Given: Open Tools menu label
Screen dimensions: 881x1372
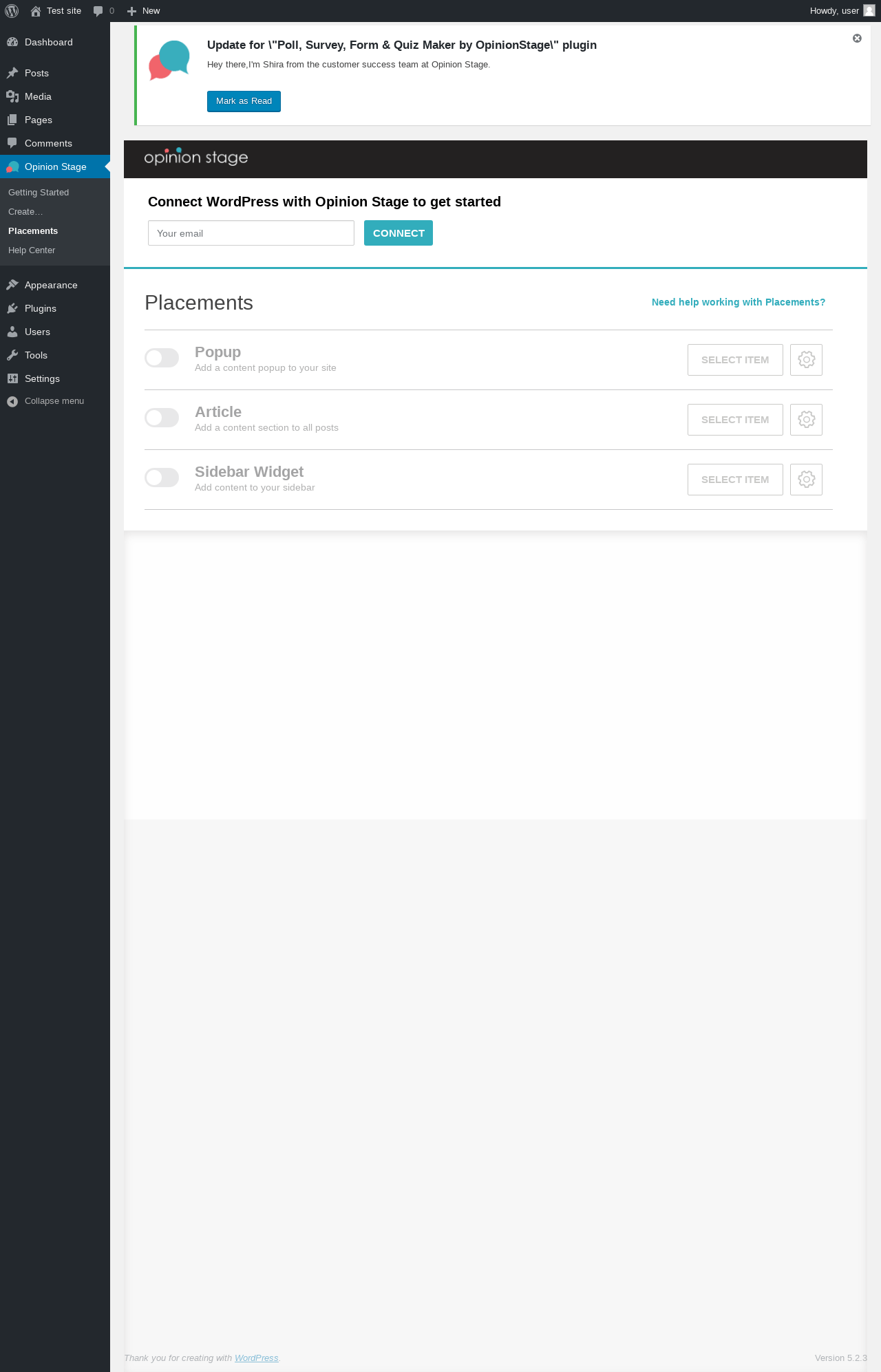Looking at the screenshot, I should pyautogui.click(x=36, y=355).
